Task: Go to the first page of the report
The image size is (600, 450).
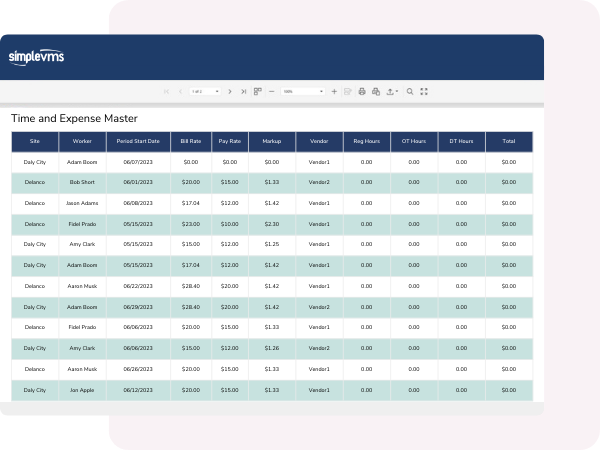Action: 167,91
